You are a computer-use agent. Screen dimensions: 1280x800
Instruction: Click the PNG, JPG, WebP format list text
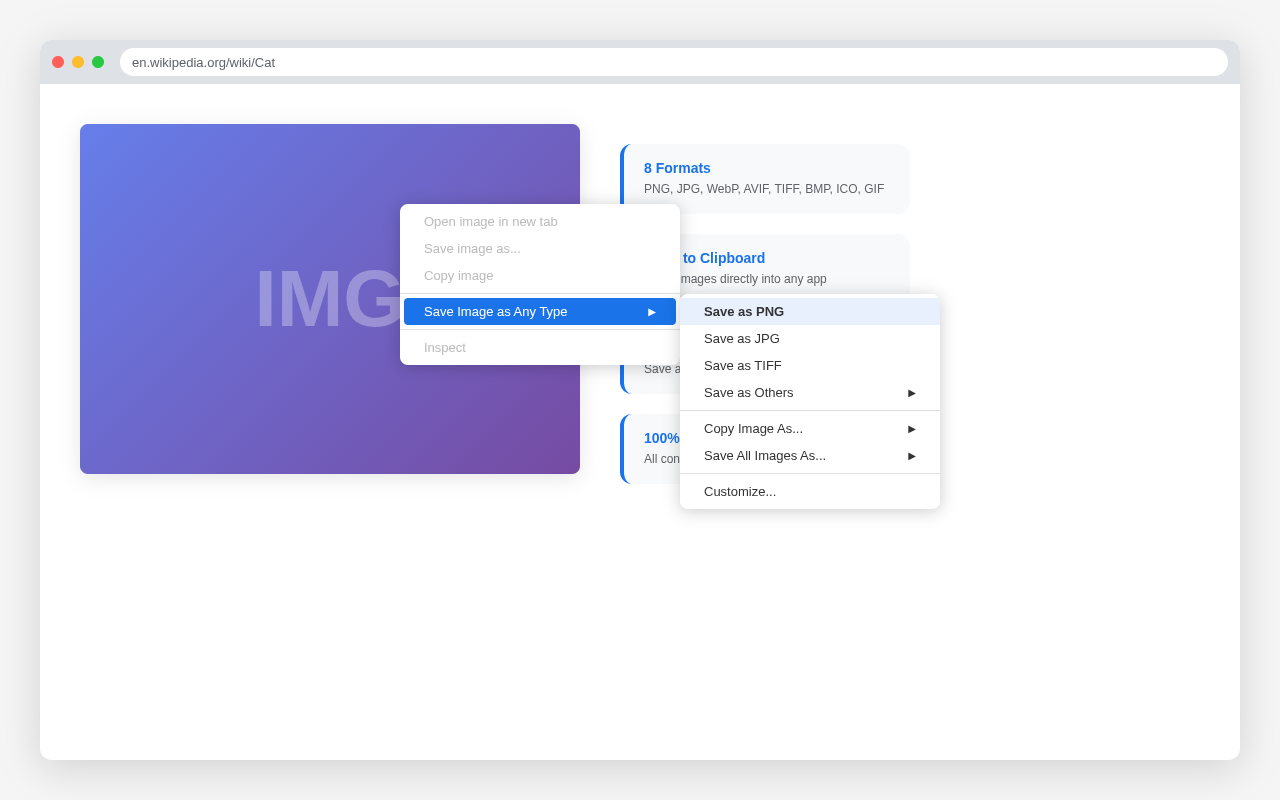(x=764, y=189)
